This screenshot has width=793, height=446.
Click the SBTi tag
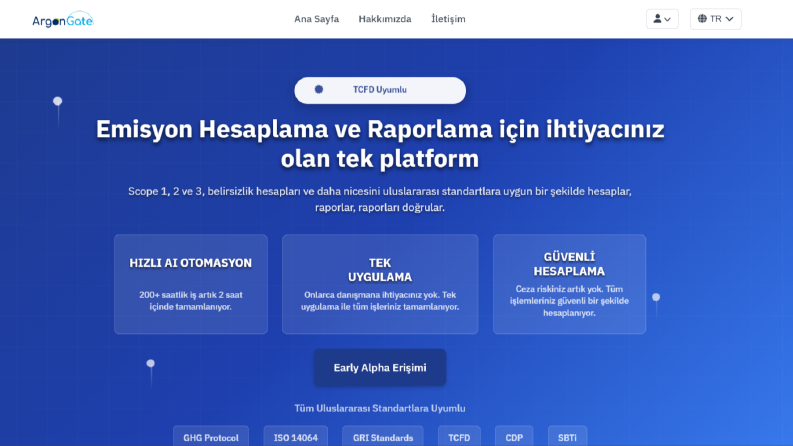tap(567, 437)
